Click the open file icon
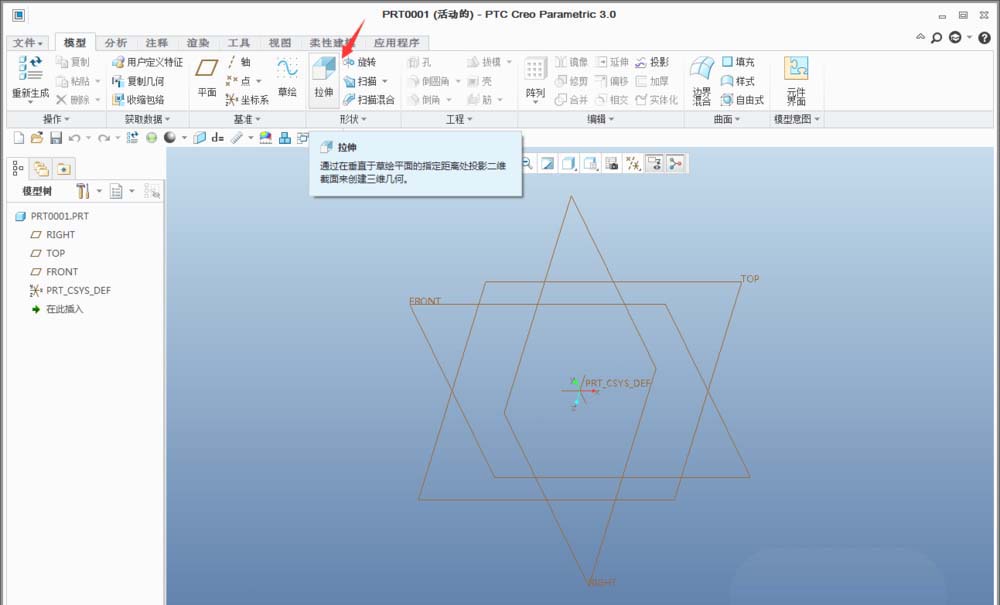1000x605 pixels. [37, 138]
